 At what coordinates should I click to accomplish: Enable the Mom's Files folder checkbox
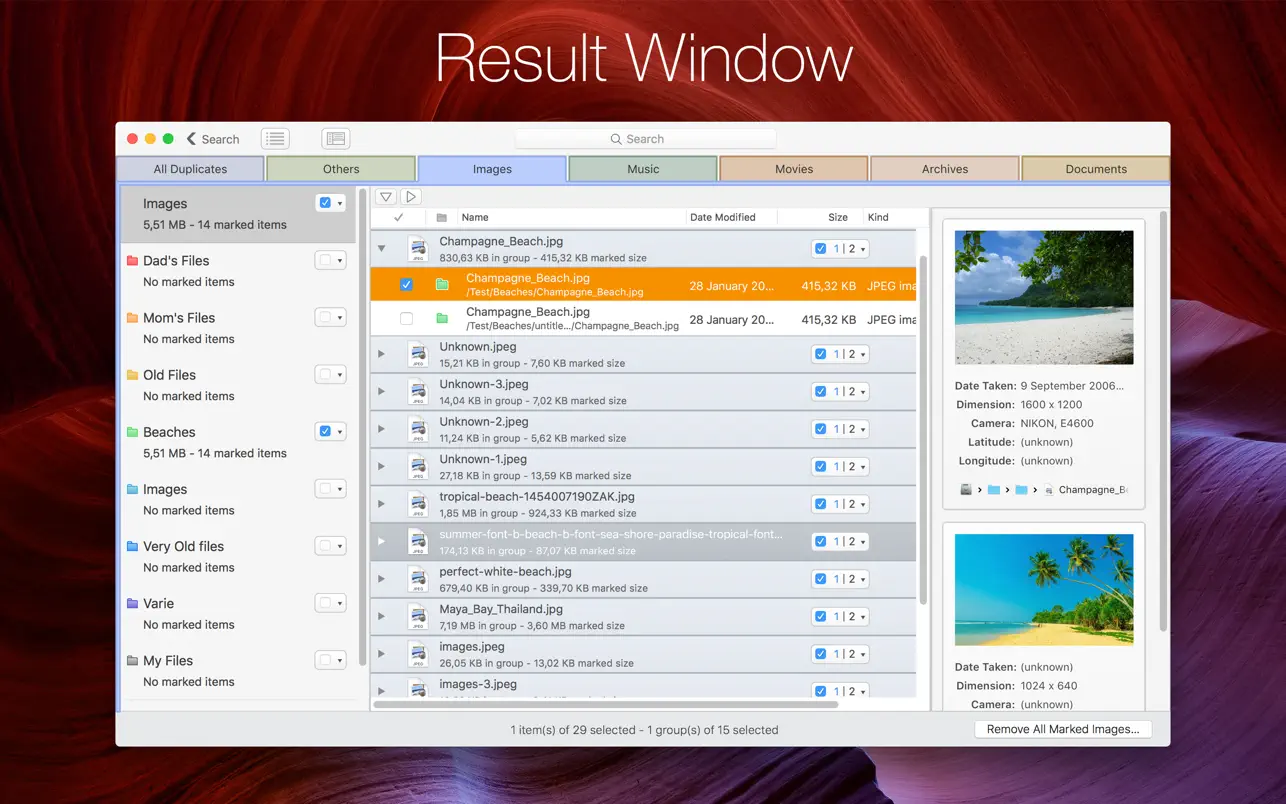click(x=325, y=318)
